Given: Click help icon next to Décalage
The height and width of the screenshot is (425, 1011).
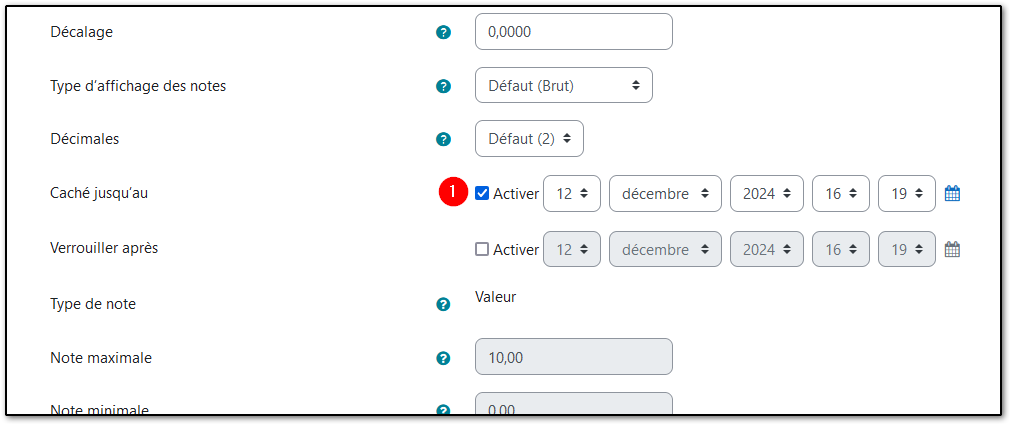Looking at the screenshot, I should click(x=444, y=32).
